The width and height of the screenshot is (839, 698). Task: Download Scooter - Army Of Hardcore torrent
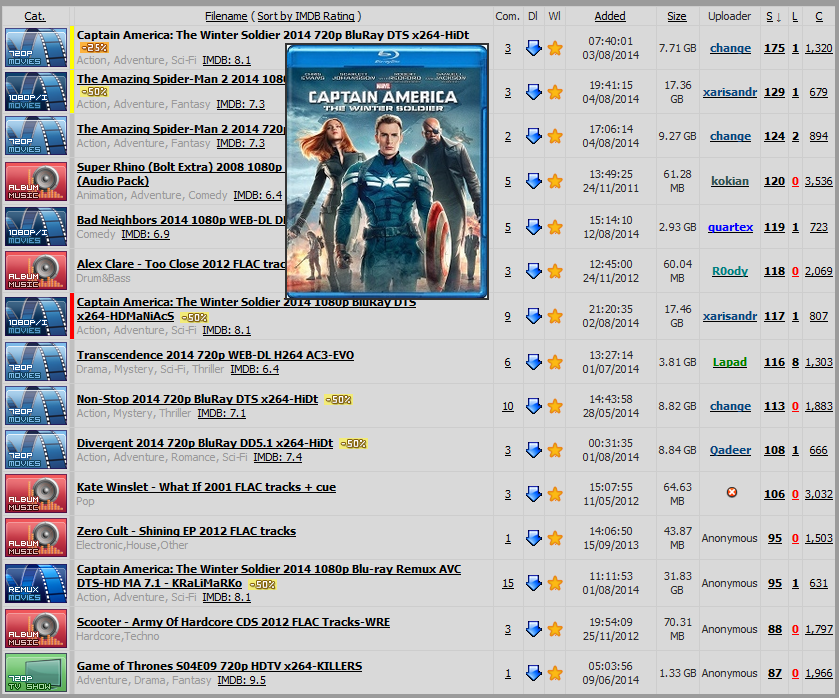(533, 629)
